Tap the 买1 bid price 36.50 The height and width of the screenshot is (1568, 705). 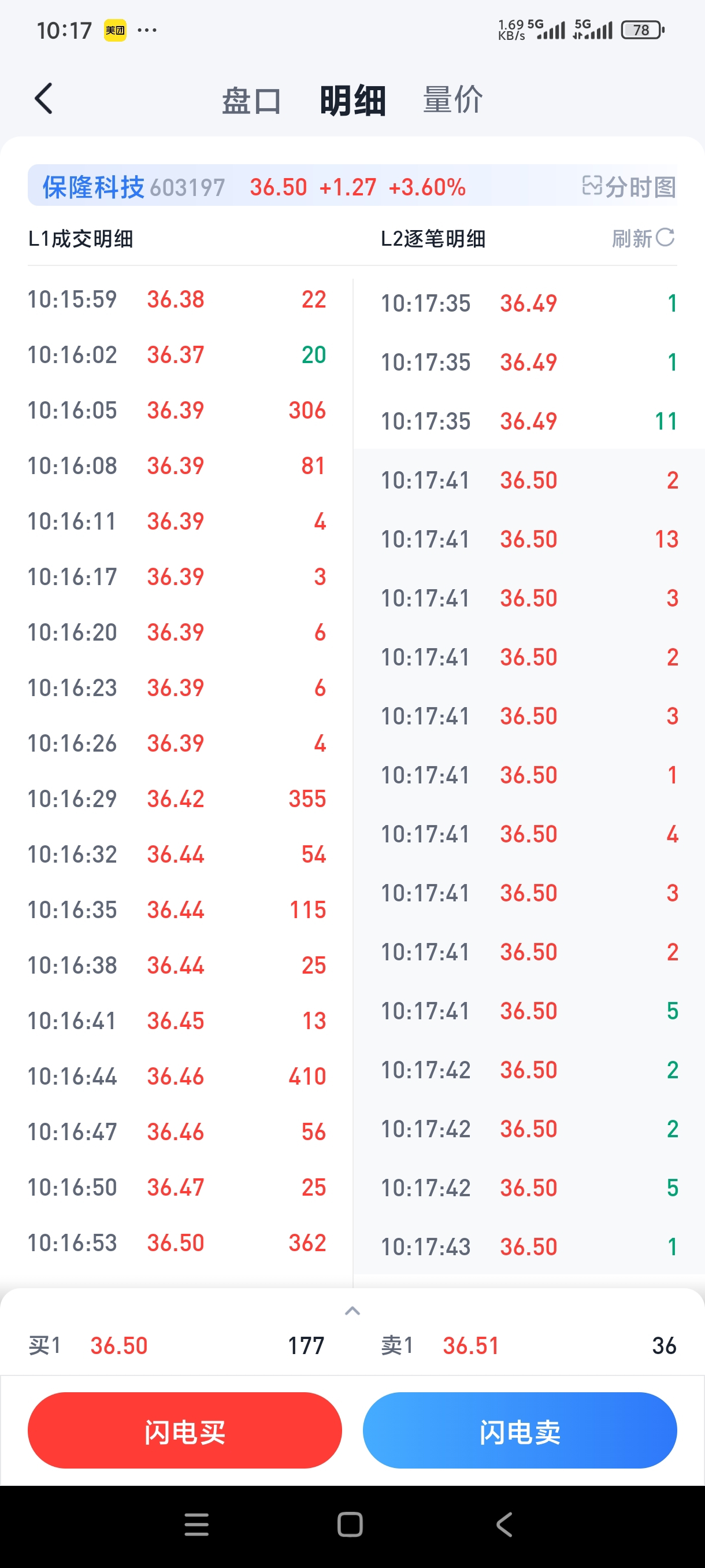click(x=119, y=1346)
